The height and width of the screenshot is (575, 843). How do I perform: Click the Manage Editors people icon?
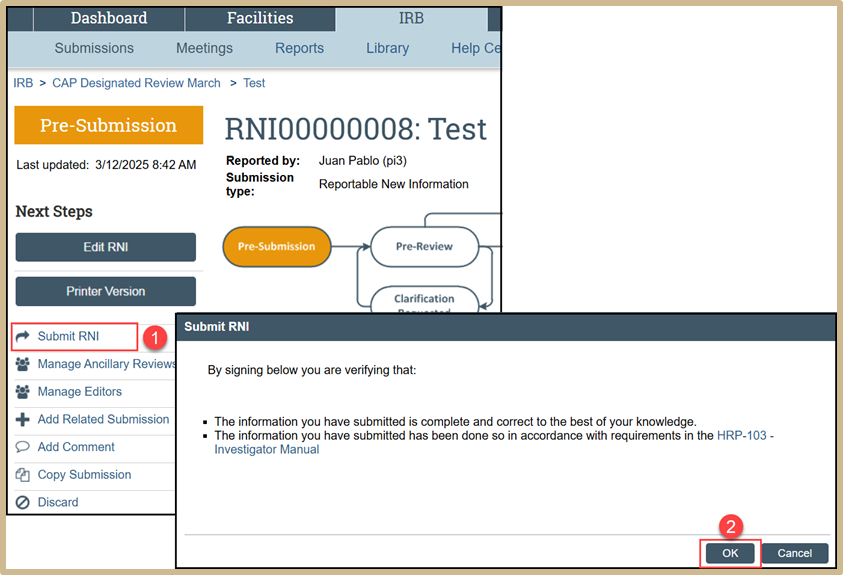(23, 392)
